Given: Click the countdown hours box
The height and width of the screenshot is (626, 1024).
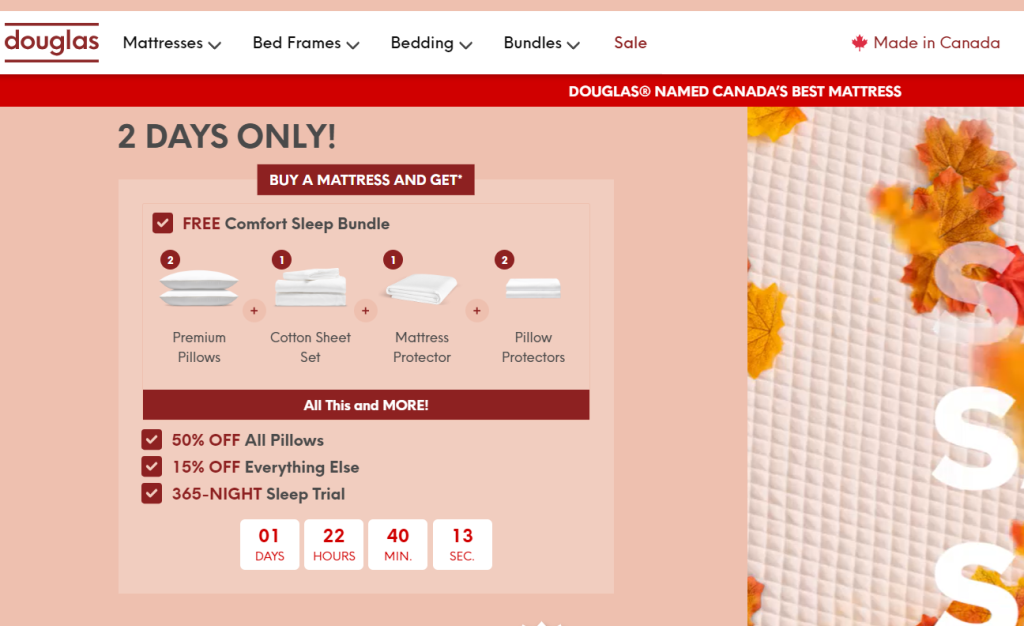Looking at the screenshot, I should pos(334,544).
